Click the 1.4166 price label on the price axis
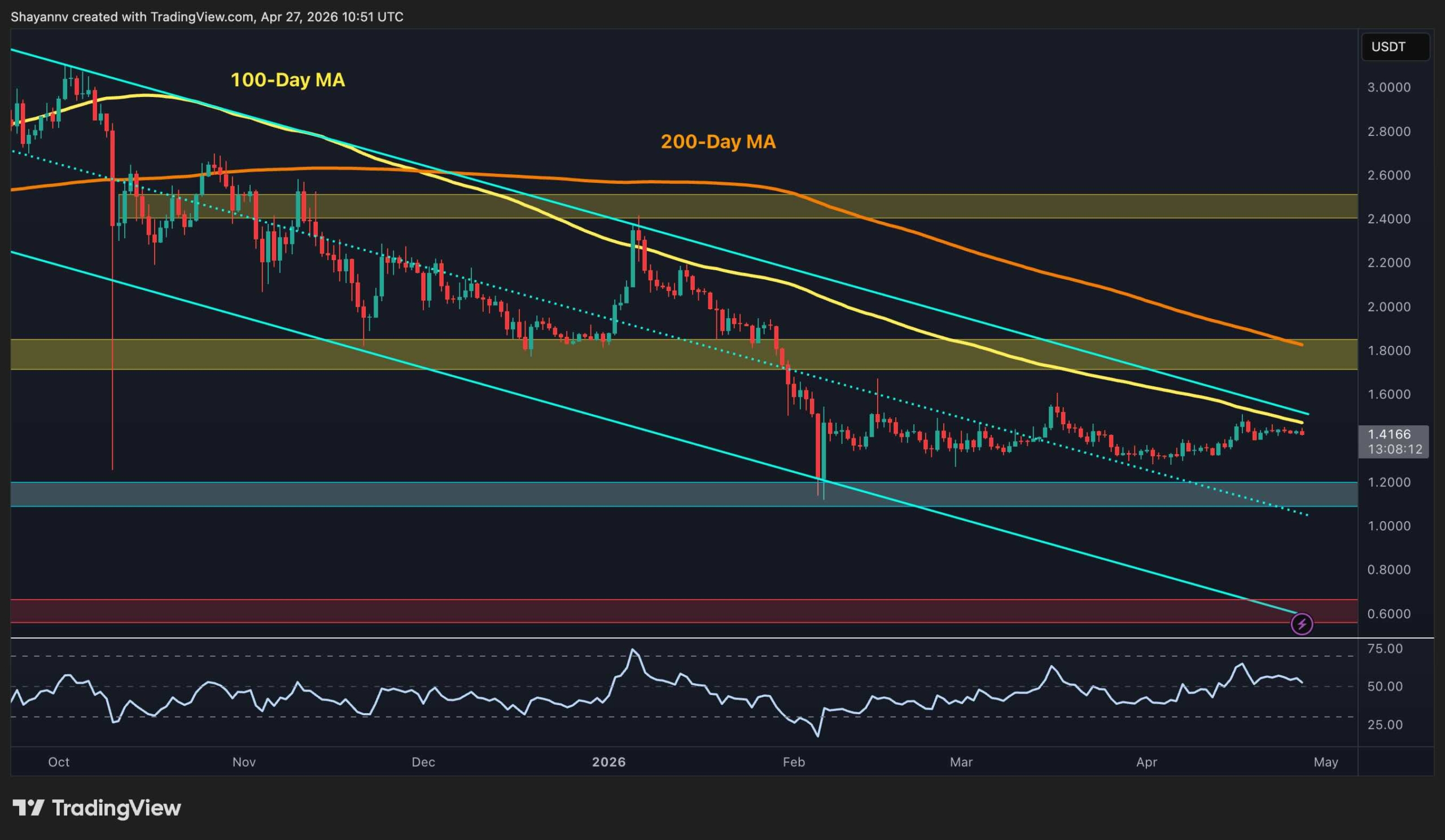Image resolution: width=1445 pixels, height=840 pixels. (1394, 434)
